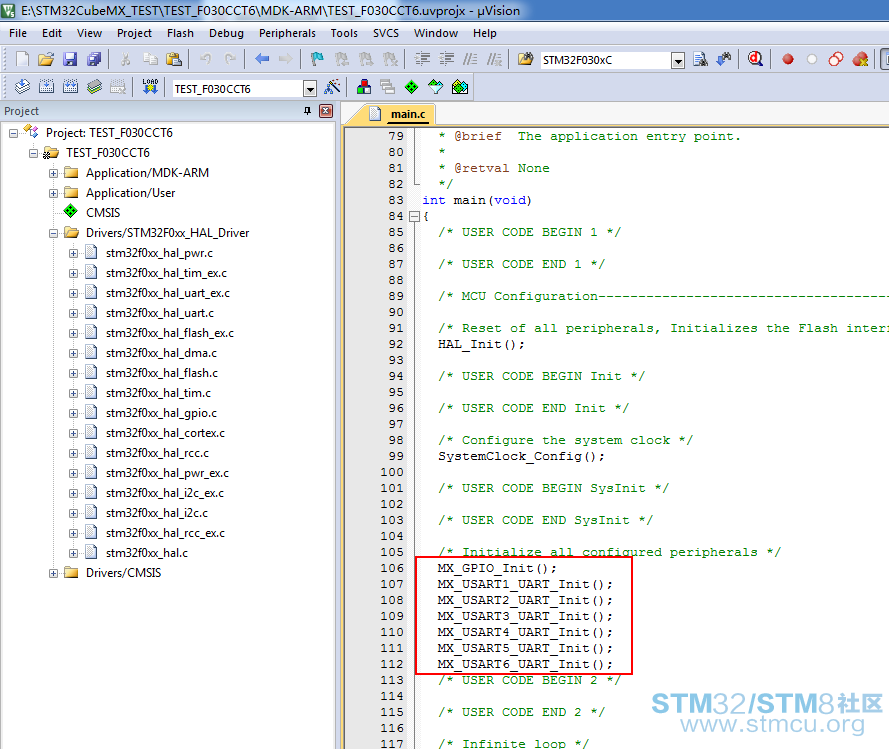This screenshot has height=749, width=889.
Task: Open Find in Files icon
Action: click(x=526, y=59)
